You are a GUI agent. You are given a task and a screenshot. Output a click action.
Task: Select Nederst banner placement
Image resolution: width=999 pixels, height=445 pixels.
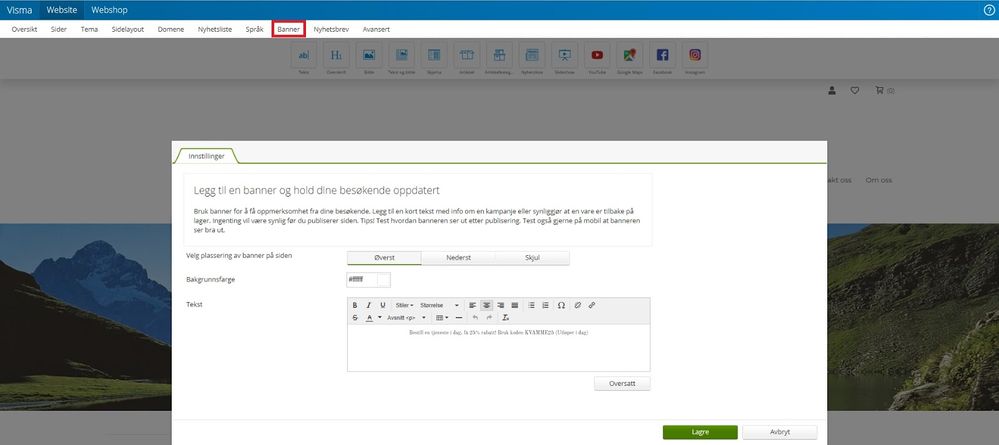458,258
